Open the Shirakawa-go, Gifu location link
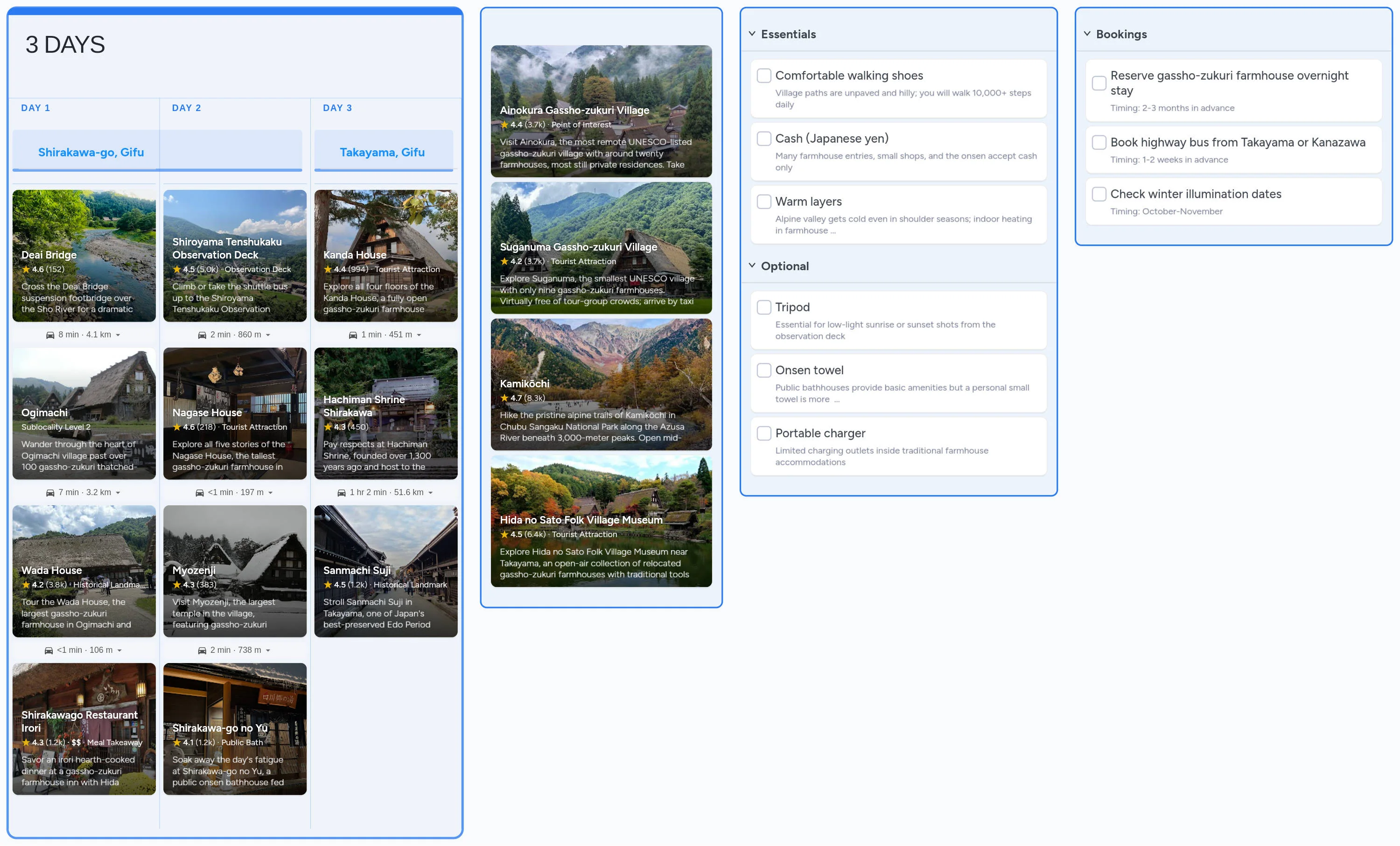The width and height of the screenshot is (1400, 846). click(x=91, y=152)
